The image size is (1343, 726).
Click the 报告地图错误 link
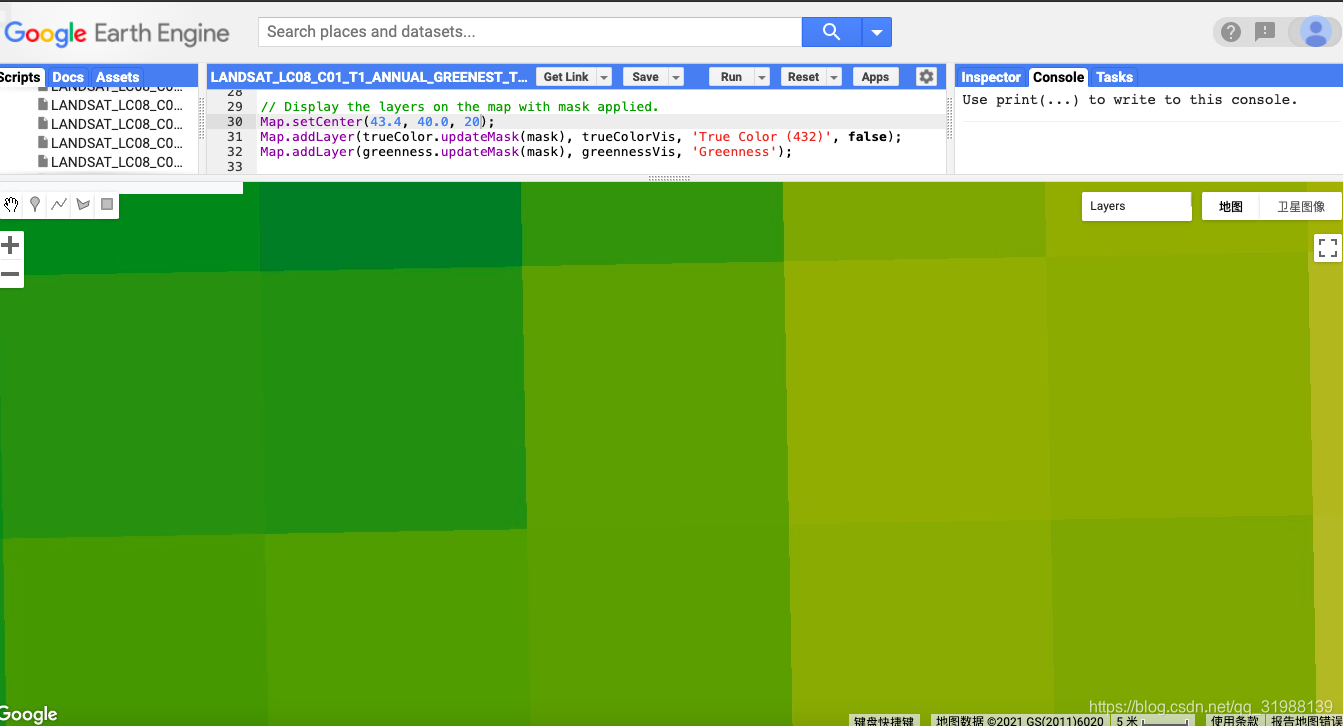1304,720
